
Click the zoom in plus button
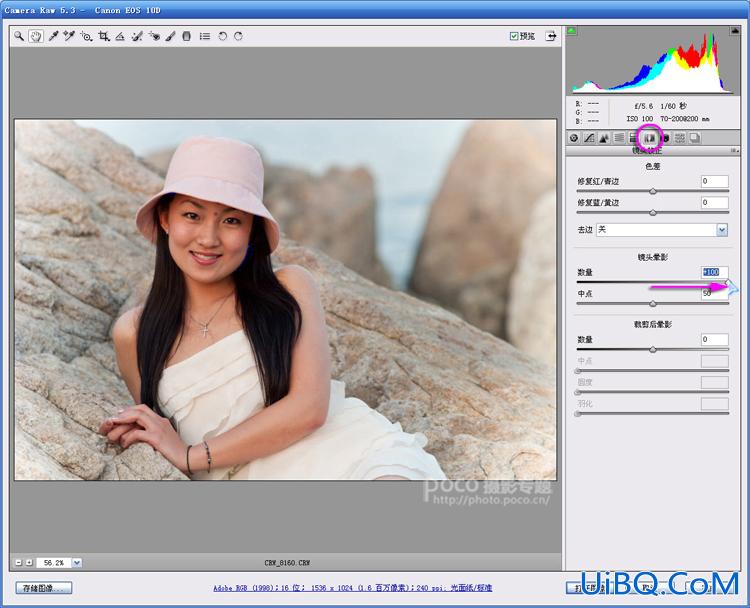[29, 563]
